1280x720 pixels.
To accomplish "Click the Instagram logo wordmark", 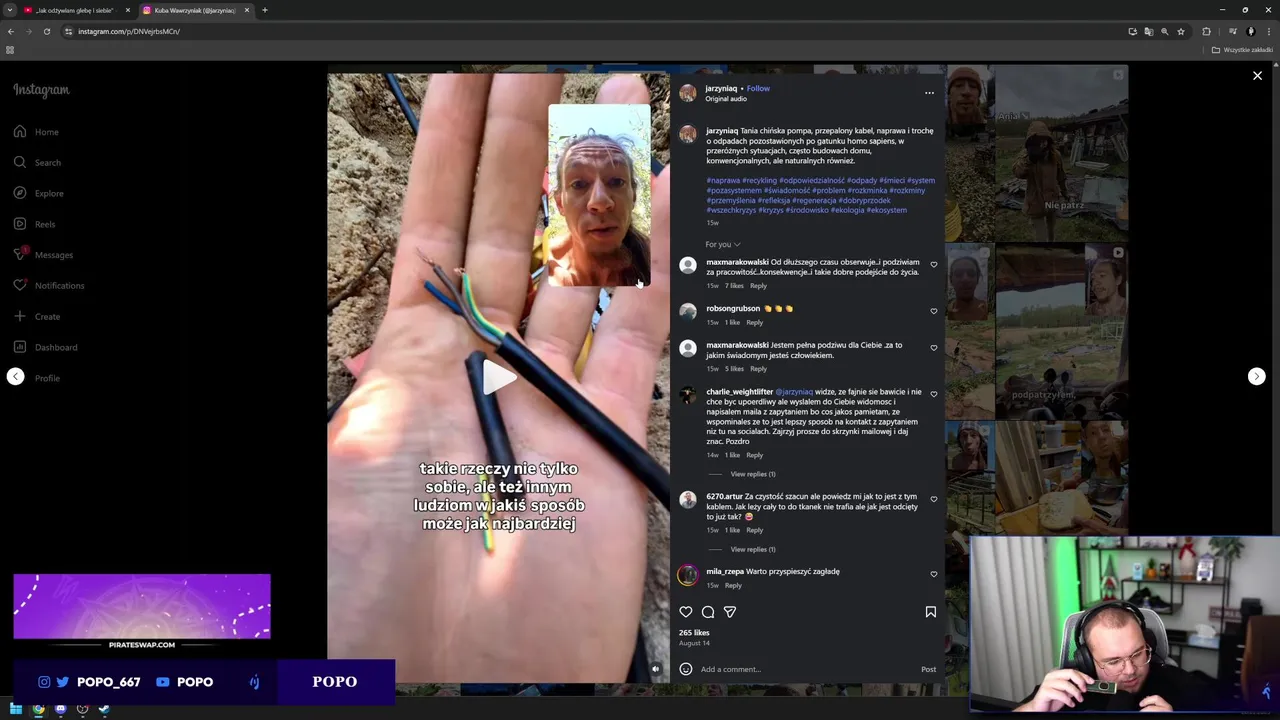I will coord(41,90).
